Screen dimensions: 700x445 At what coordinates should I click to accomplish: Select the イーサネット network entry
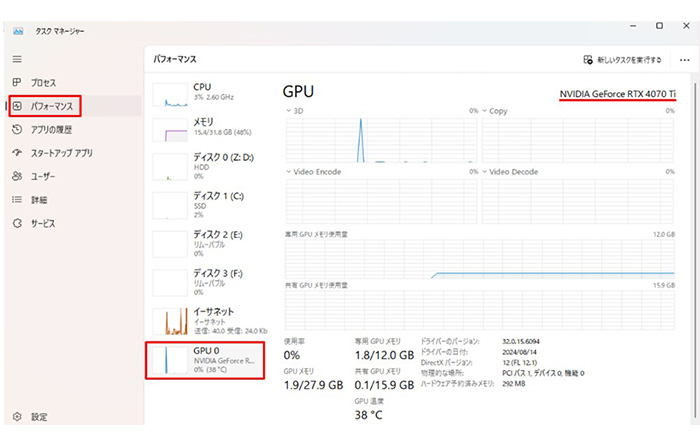tap(205, 320)
